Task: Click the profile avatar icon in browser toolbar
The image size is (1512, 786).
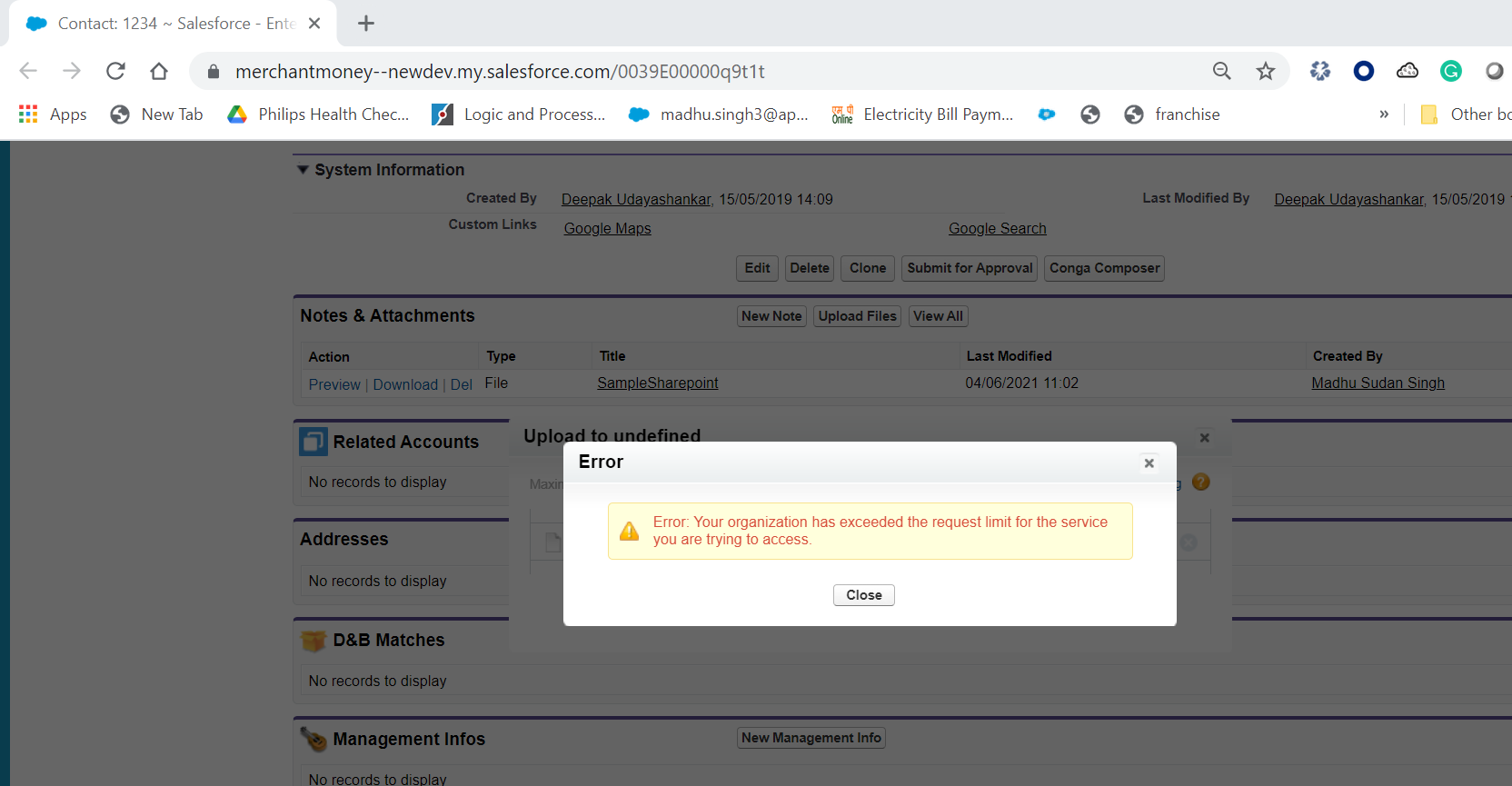Action: 1495,71
